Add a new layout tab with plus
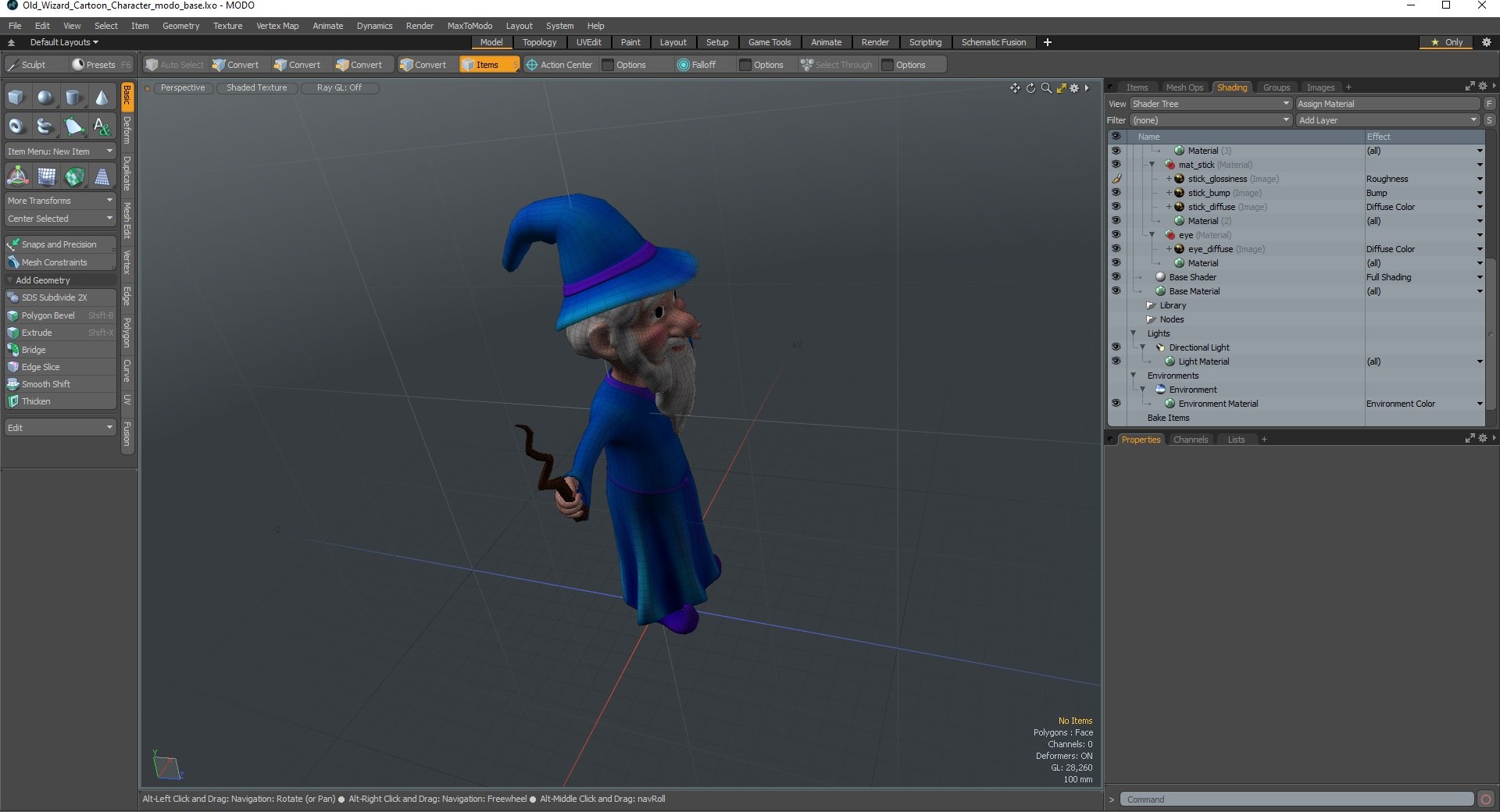 [x=1048, y=42]
